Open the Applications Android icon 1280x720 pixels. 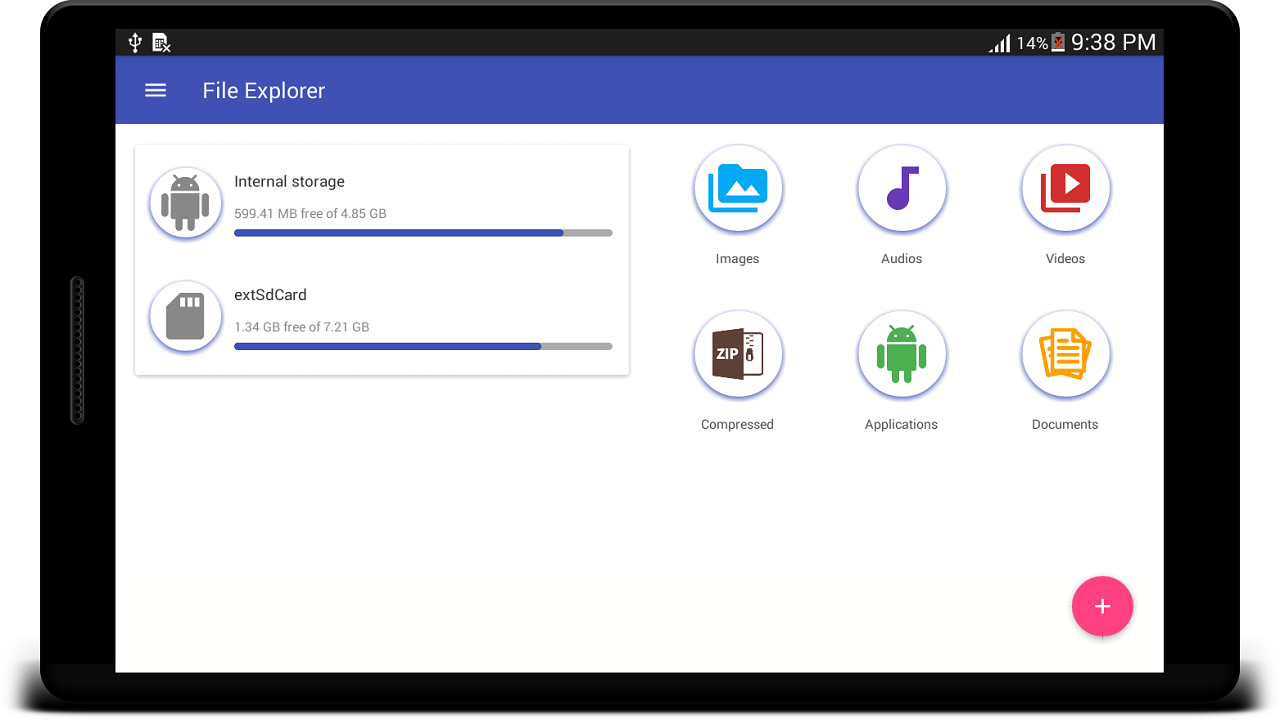point(902,355)
